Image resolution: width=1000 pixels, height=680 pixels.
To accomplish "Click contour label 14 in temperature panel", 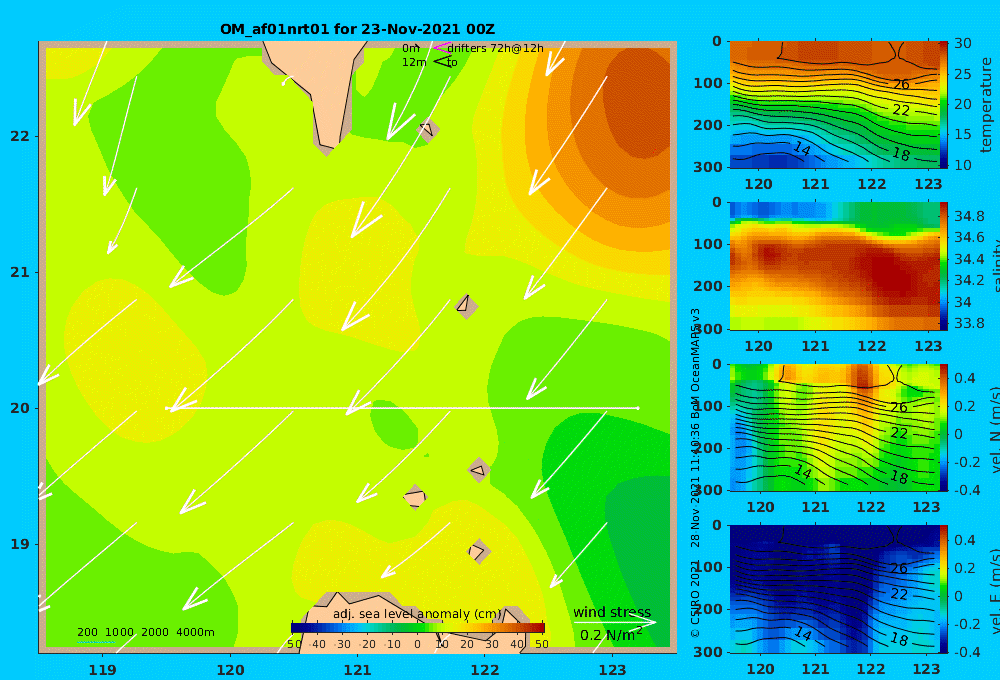I will [x=801, y=149].
